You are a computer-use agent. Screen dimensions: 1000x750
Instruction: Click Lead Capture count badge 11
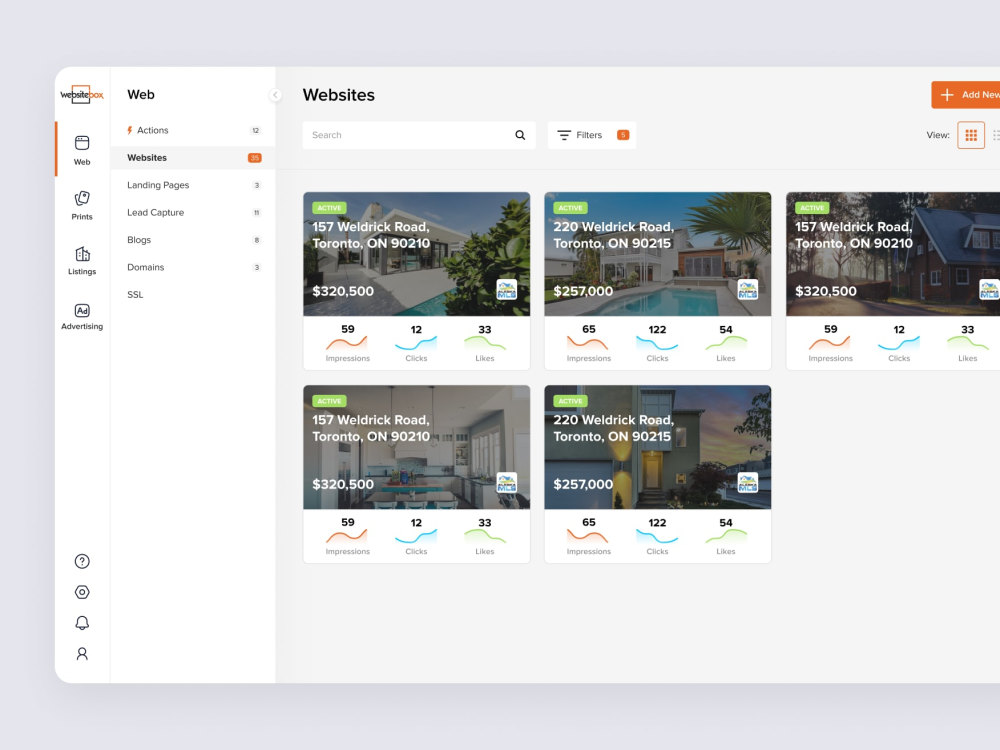coord(256,212)
